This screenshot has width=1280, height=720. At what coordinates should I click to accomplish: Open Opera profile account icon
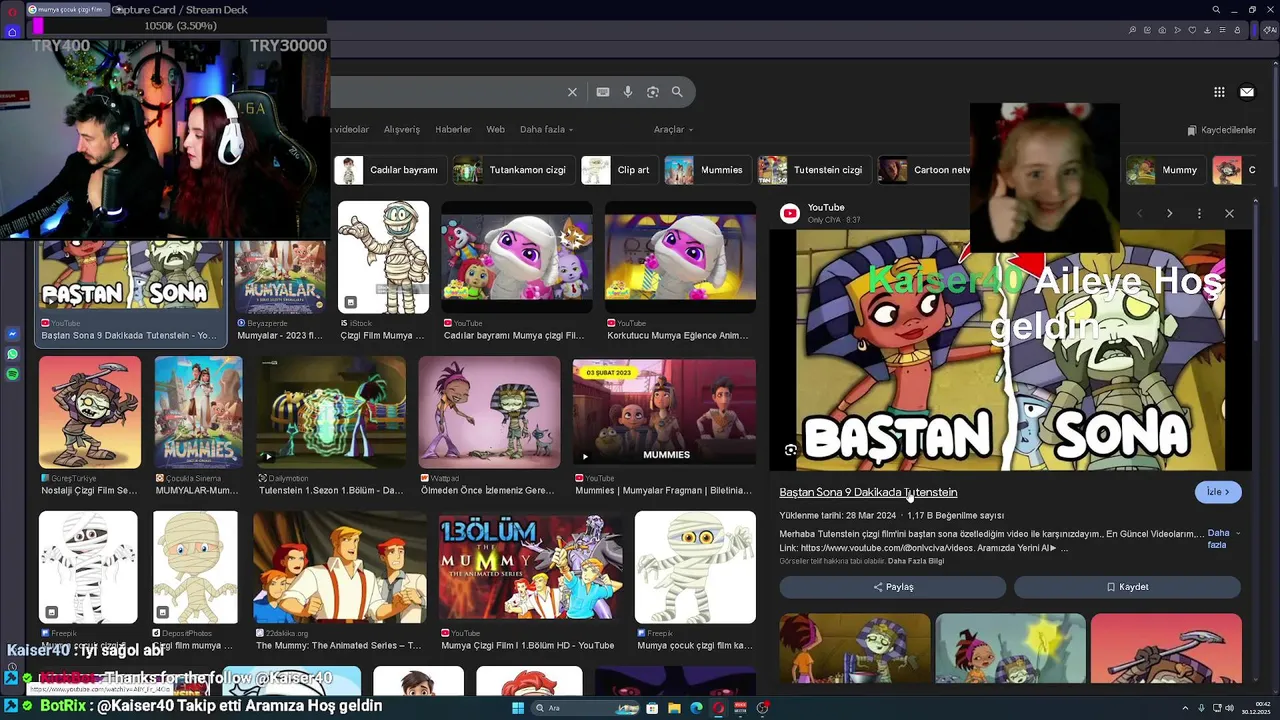1237,30
